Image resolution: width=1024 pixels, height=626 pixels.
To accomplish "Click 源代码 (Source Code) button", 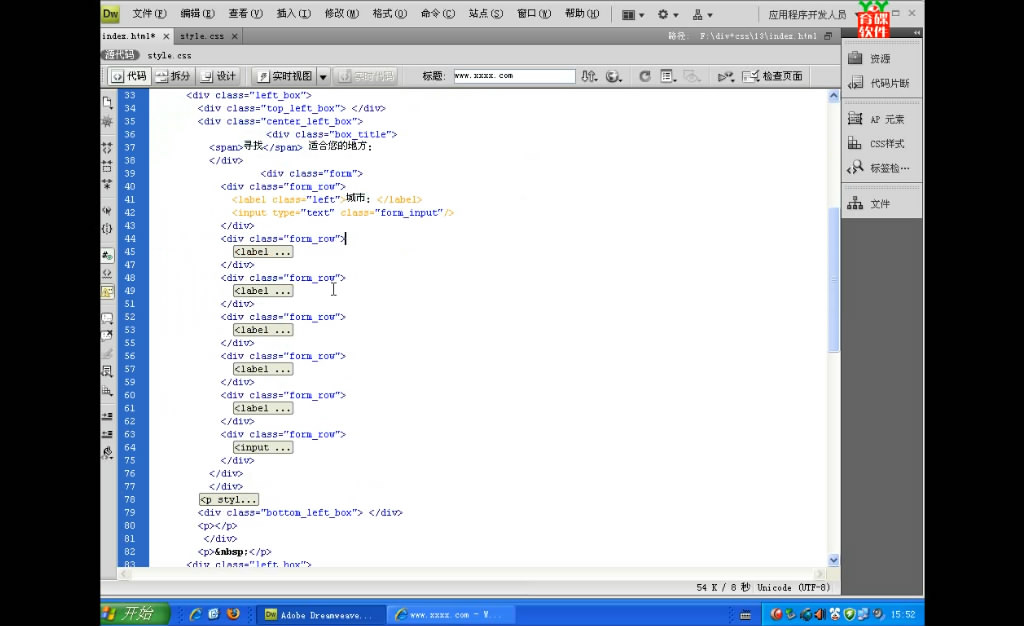I will click(120, 55).
